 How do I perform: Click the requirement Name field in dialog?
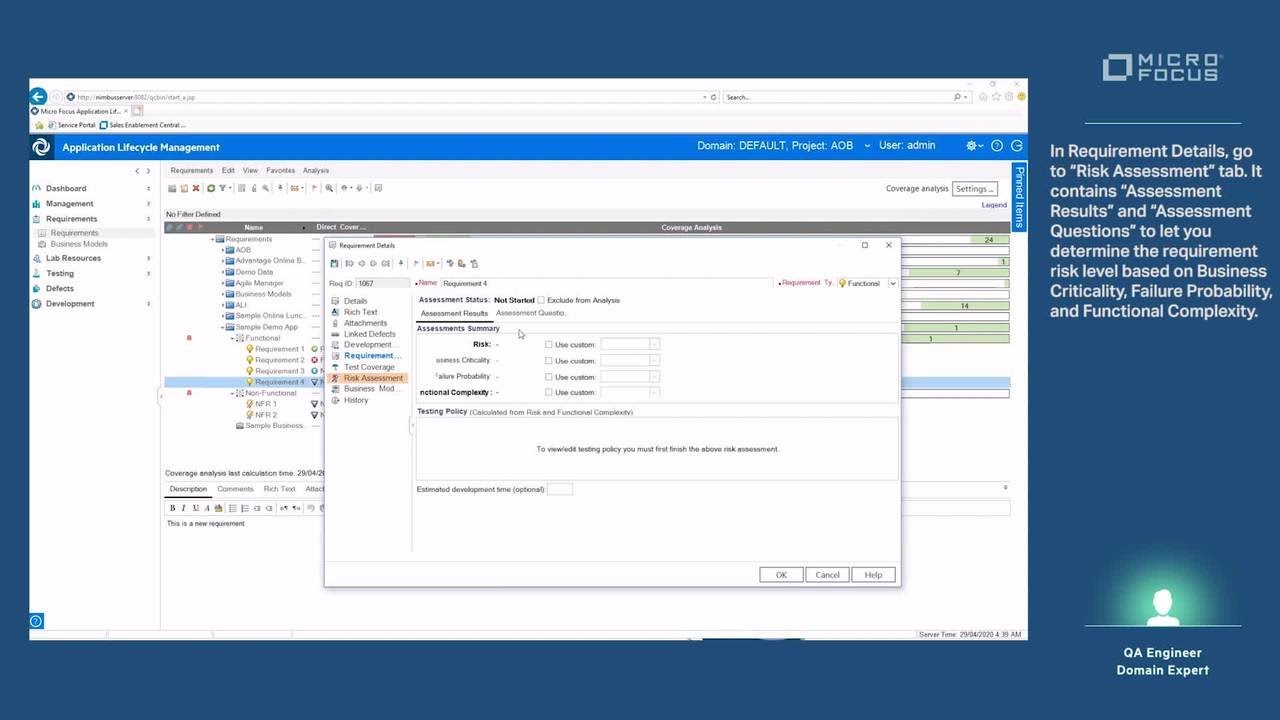[607, 284]
